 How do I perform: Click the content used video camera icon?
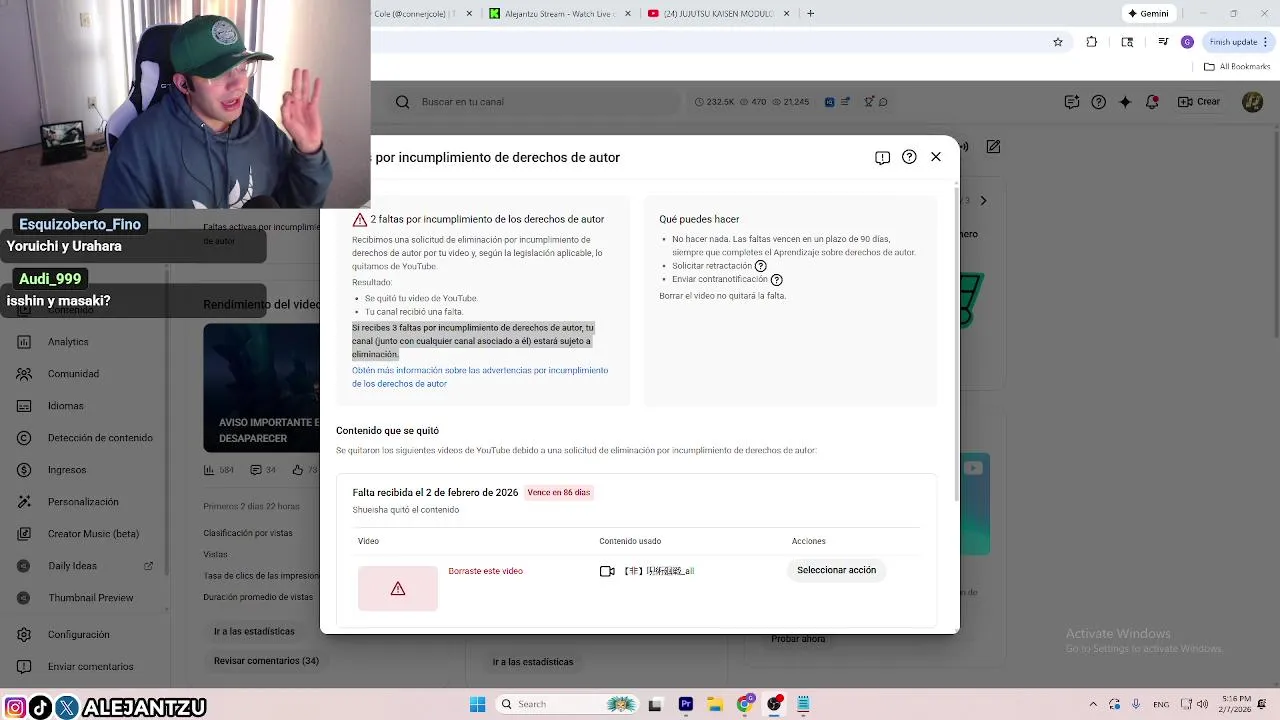click(x=607, y=571)
